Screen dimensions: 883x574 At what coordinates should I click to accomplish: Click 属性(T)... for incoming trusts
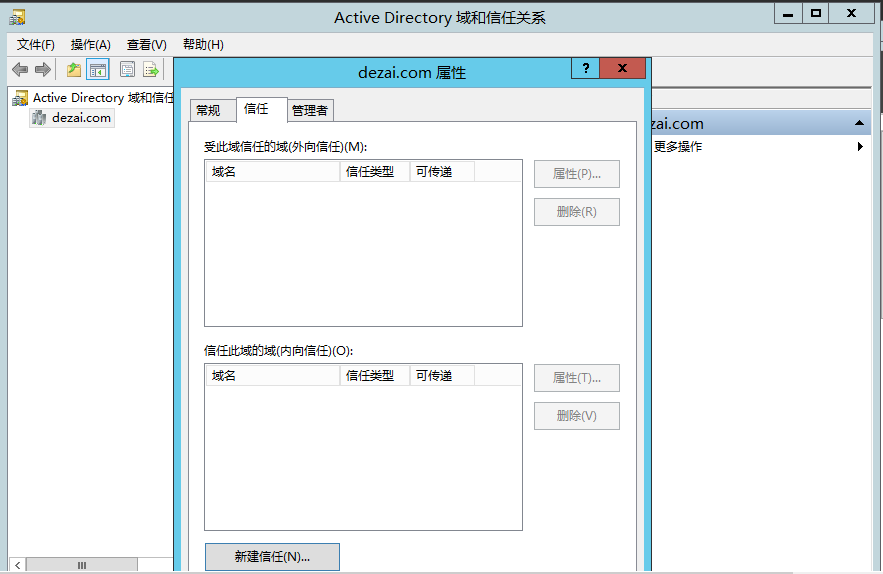tap(577, 378)
